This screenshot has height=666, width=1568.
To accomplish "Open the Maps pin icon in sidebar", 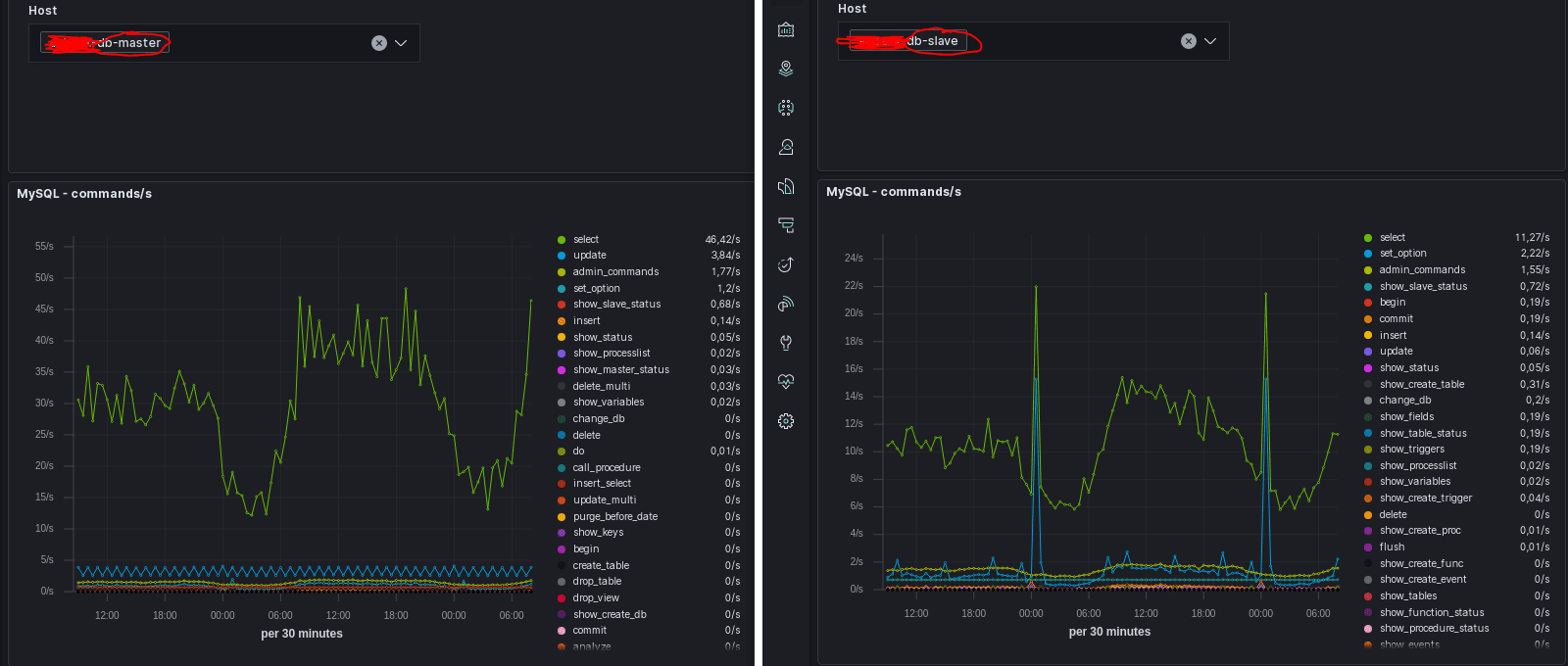I will pos(786,69).
